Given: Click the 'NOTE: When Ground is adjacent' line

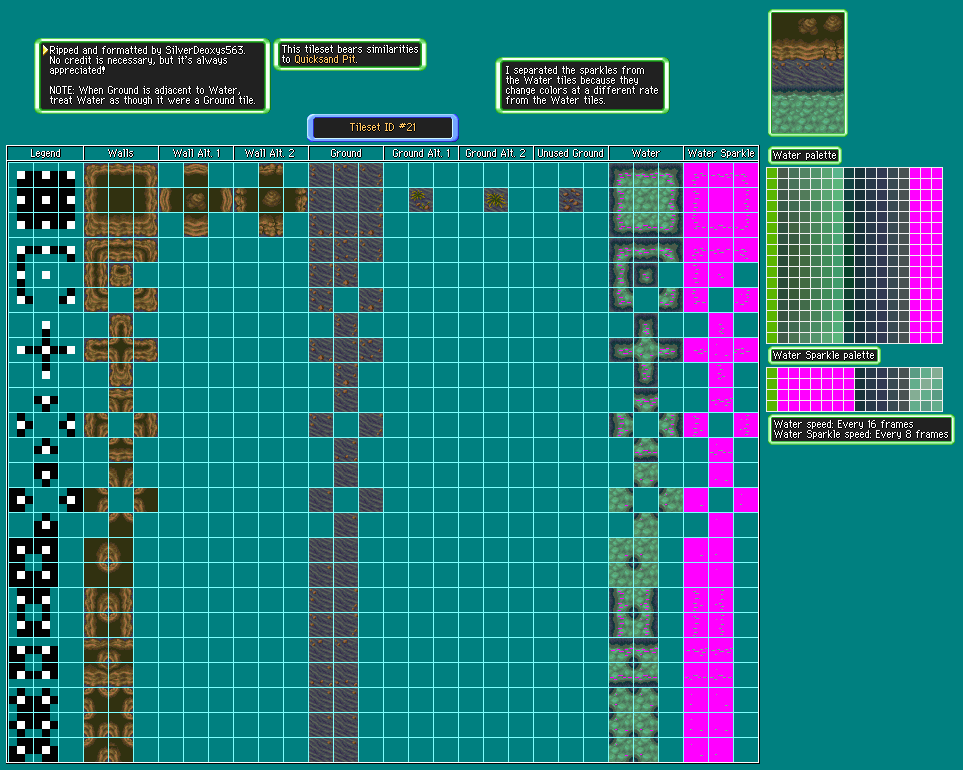Looking at the screenshot, I should tap(145, 90).
